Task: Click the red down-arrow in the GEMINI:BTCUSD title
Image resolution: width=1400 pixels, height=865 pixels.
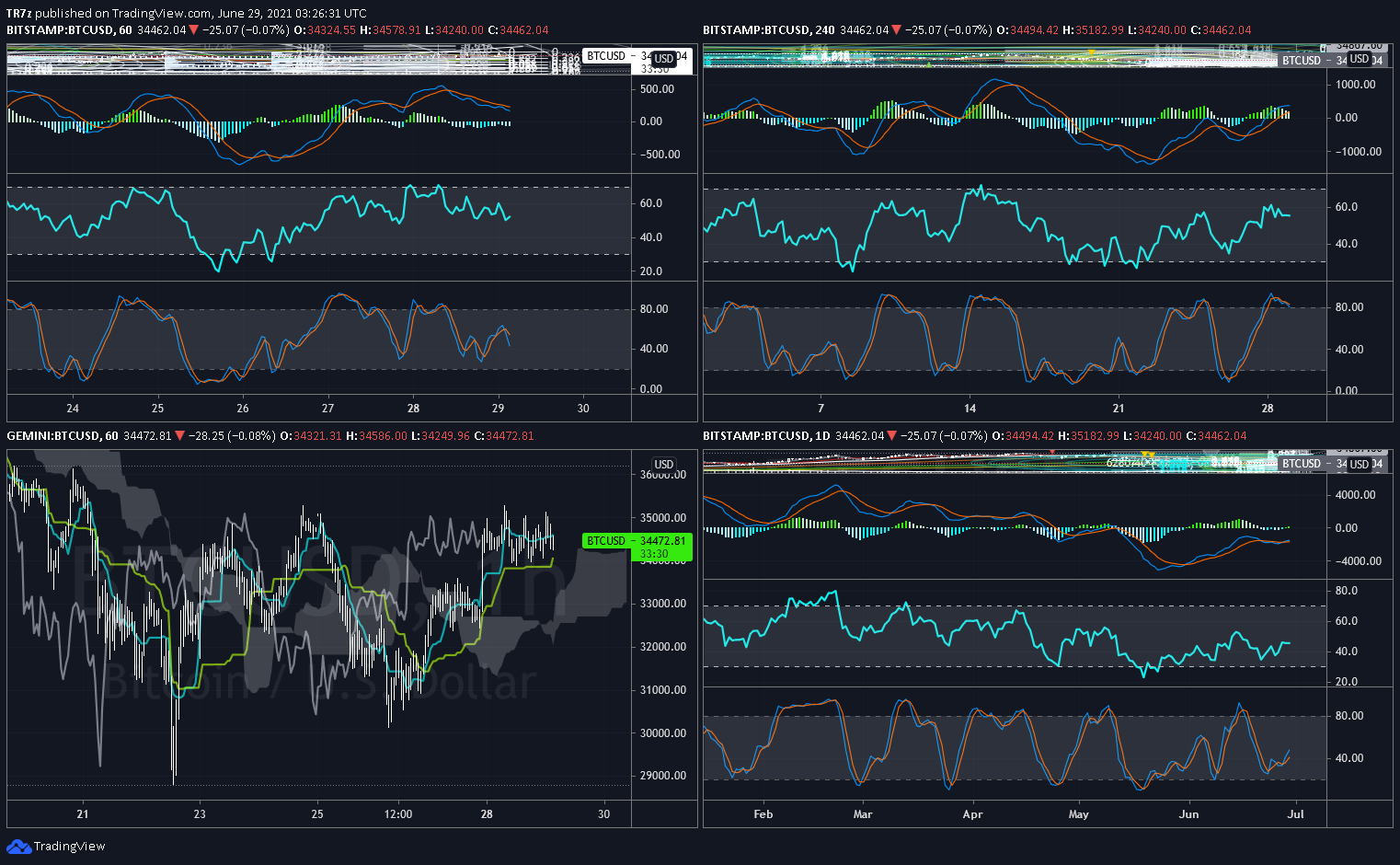Action: [180, 435]
